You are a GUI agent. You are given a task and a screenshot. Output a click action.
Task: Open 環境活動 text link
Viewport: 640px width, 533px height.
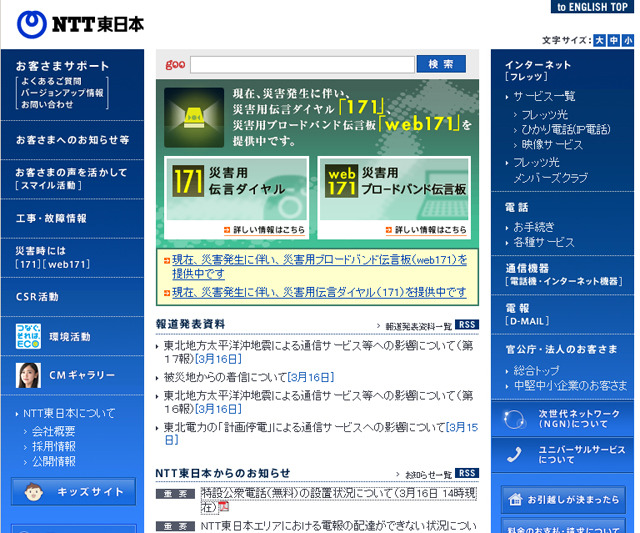click(x=70, y=337)
